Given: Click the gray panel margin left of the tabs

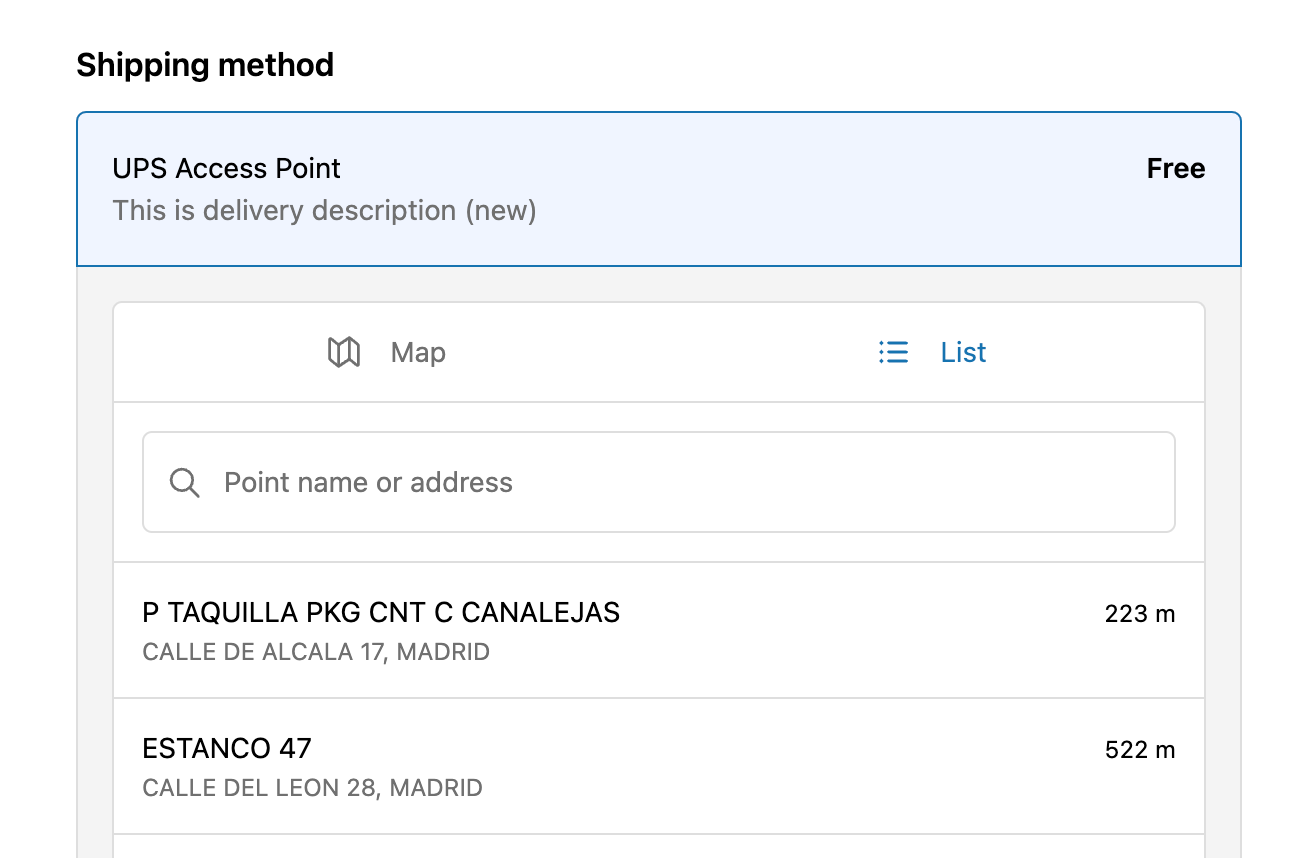Looking at the screenshot, I should pos(95,352).
